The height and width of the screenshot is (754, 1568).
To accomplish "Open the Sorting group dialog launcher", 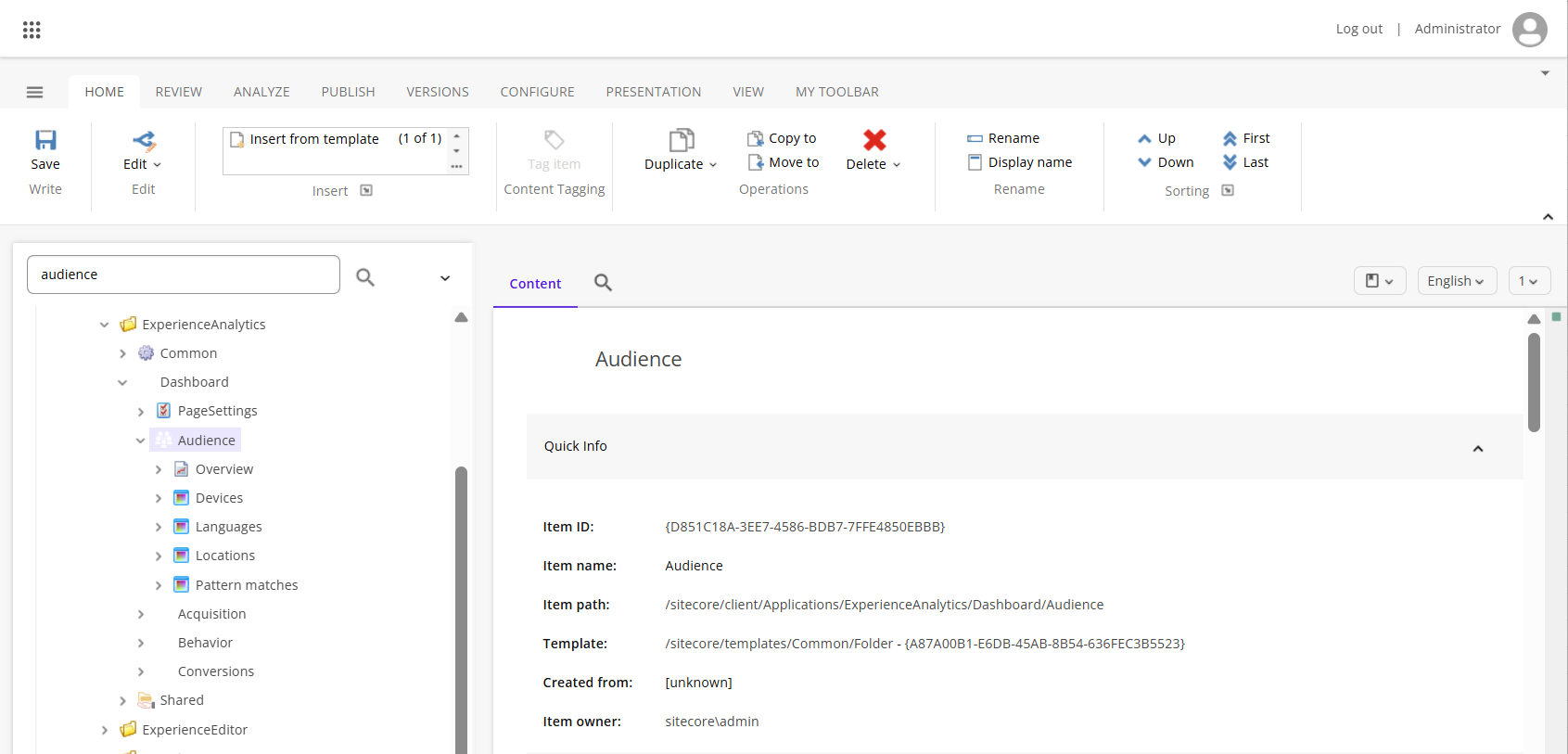I will (1228, 190).
